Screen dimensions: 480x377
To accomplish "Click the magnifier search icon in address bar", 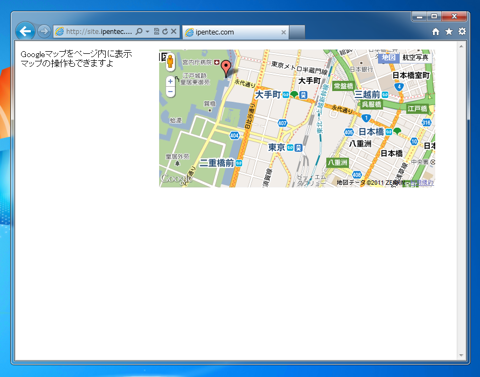I will point(139,31).
